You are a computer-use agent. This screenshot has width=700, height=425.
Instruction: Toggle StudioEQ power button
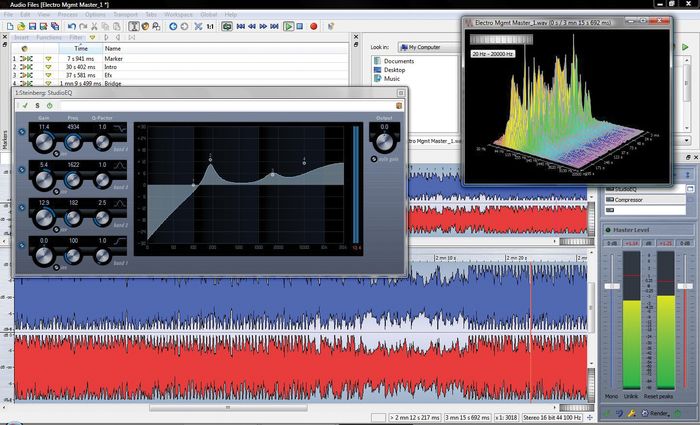pos(50,106)
